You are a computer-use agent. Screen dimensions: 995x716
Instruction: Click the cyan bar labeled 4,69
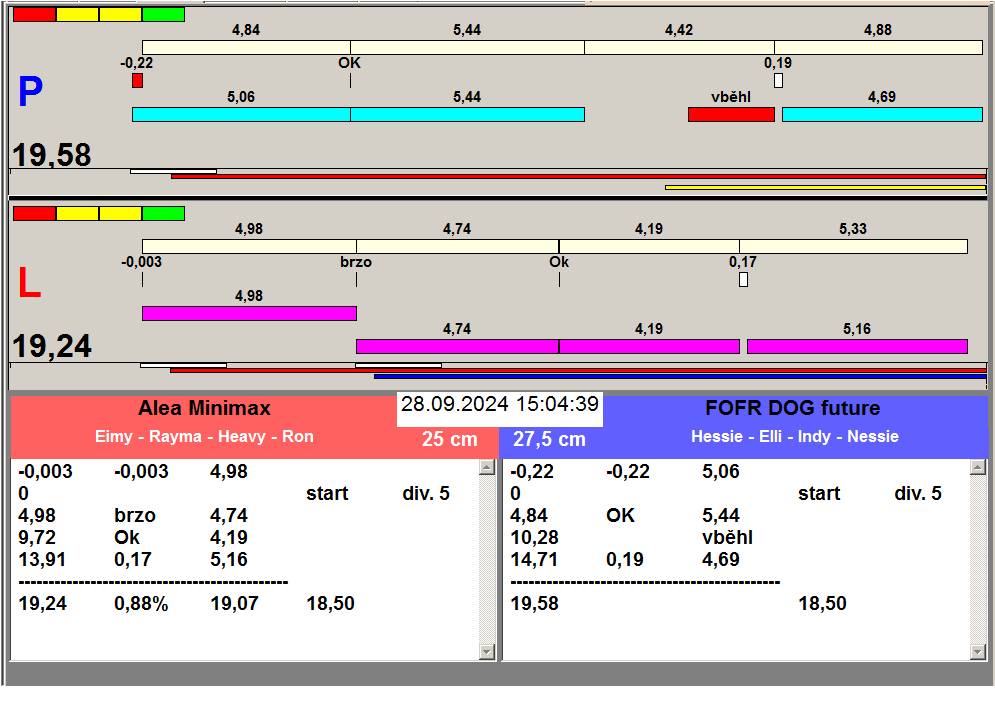(882, 114)
